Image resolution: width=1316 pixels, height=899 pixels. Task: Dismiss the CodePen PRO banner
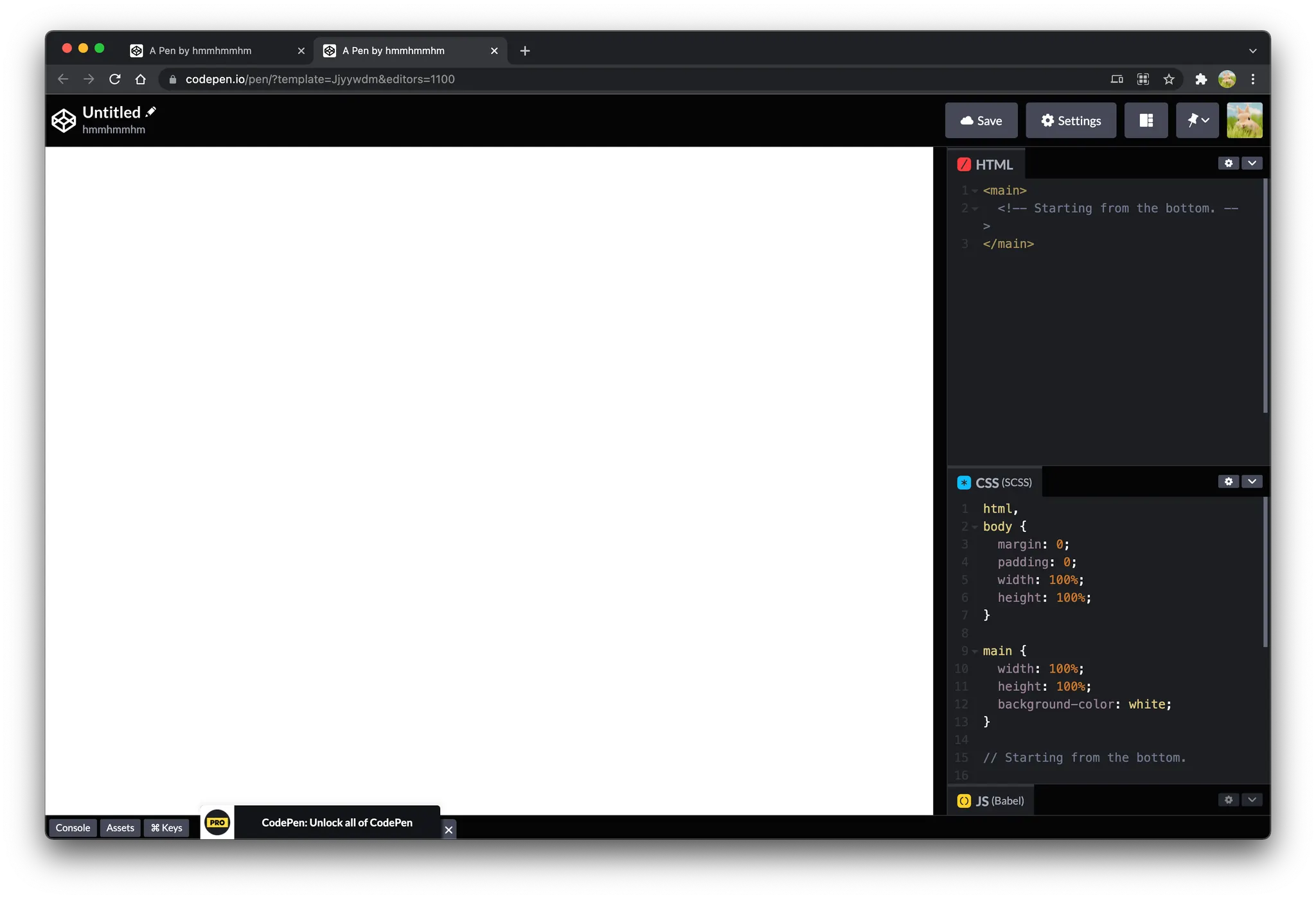(x=449, y=830)
